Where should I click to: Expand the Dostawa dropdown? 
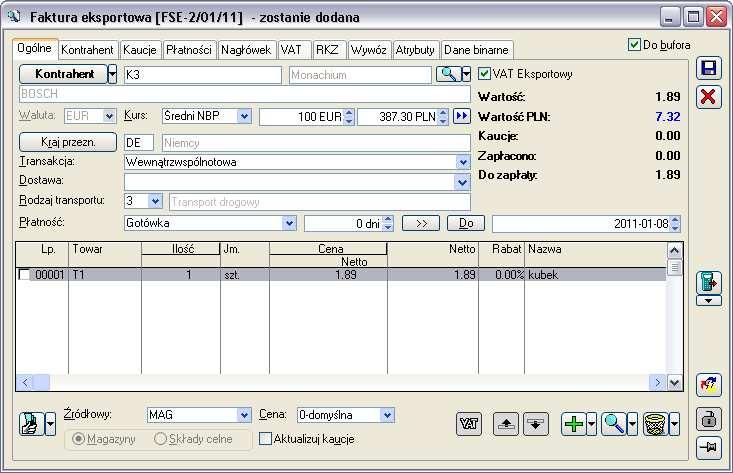coord(462,182)
